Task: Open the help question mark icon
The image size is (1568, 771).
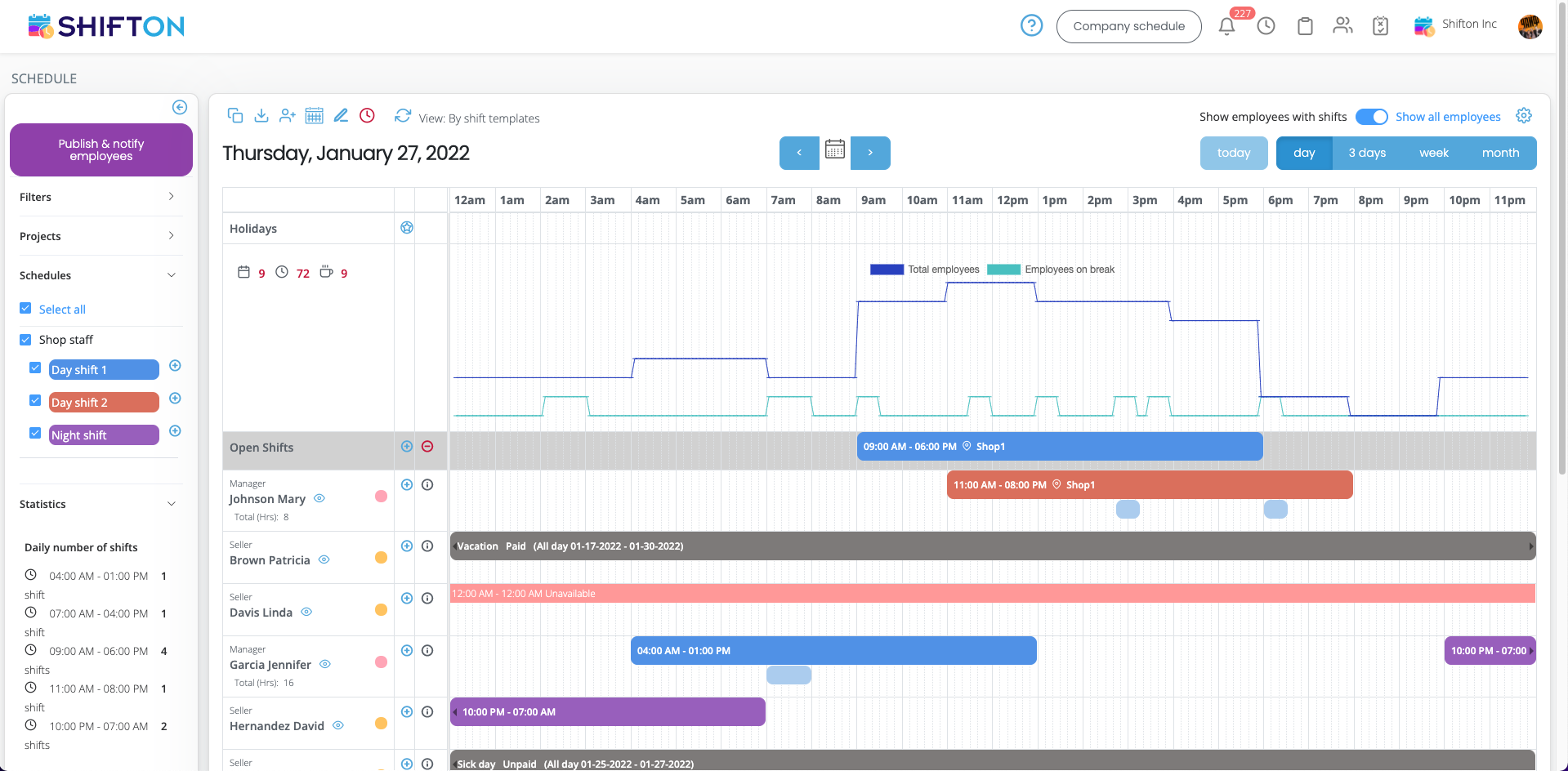Action: tap(1031, 26)
